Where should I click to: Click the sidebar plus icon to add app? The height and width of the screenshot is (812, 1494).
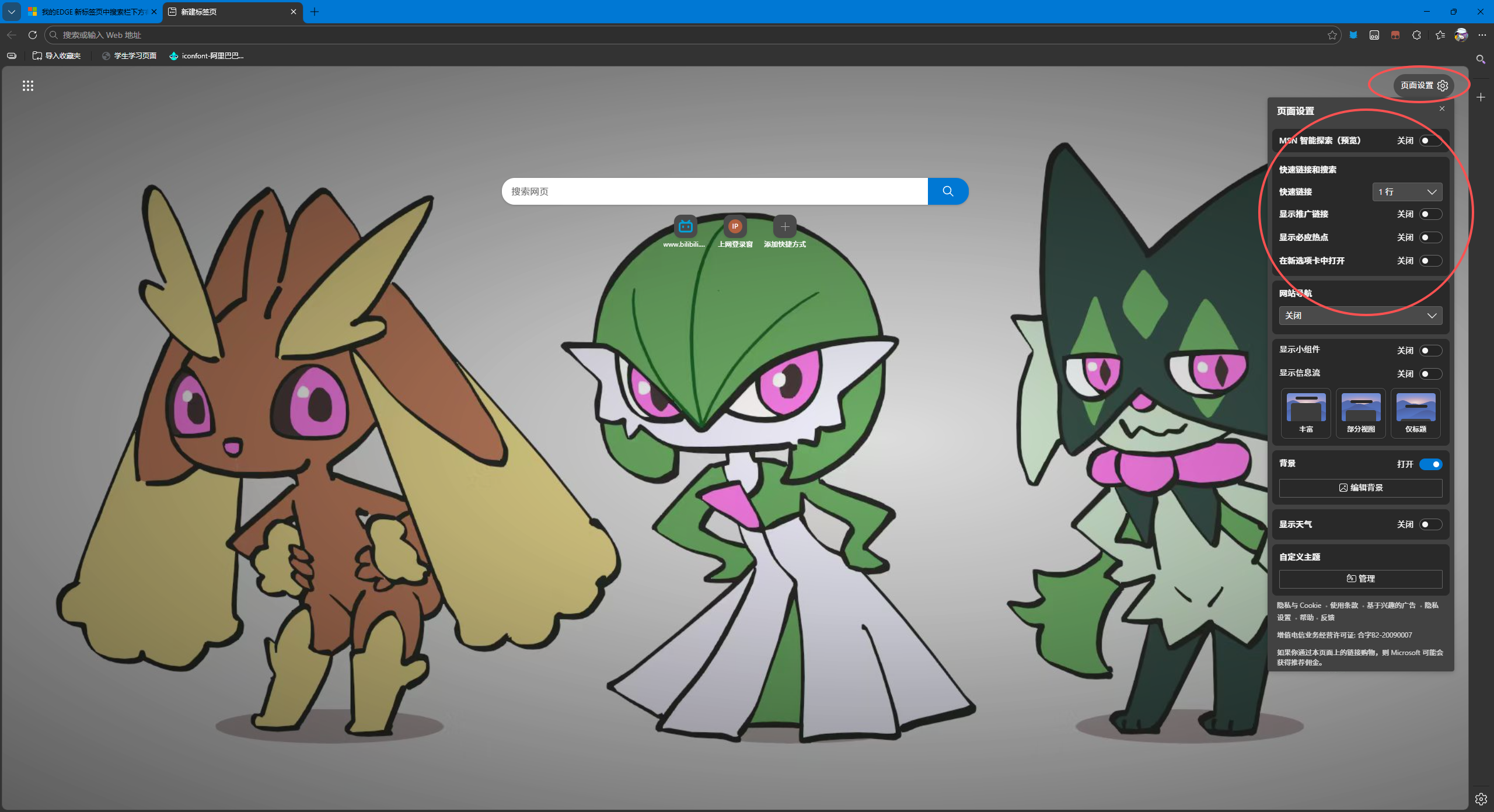point(1481,97)
